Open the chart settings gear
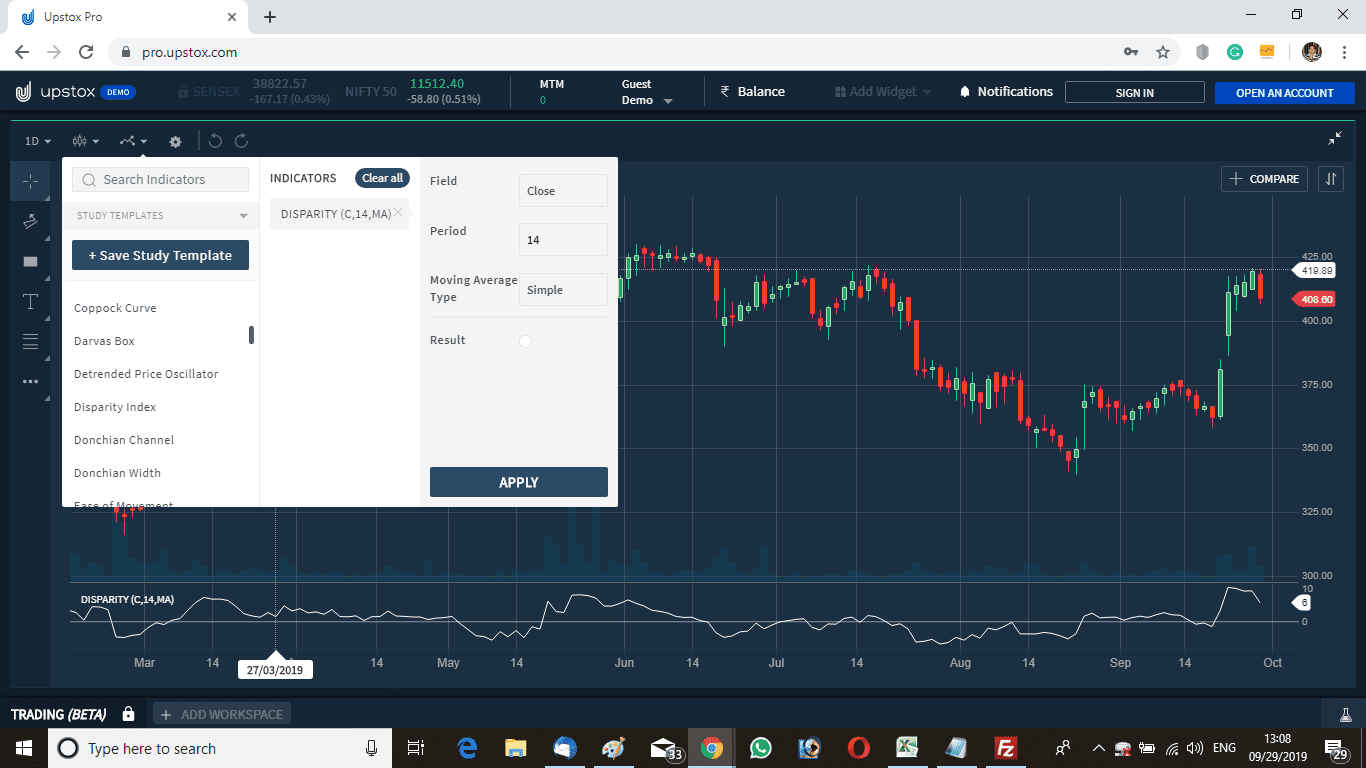Image resolution: width=1366 pixels, height=768 pixels. pyautogui.click(x=175, y=141)
